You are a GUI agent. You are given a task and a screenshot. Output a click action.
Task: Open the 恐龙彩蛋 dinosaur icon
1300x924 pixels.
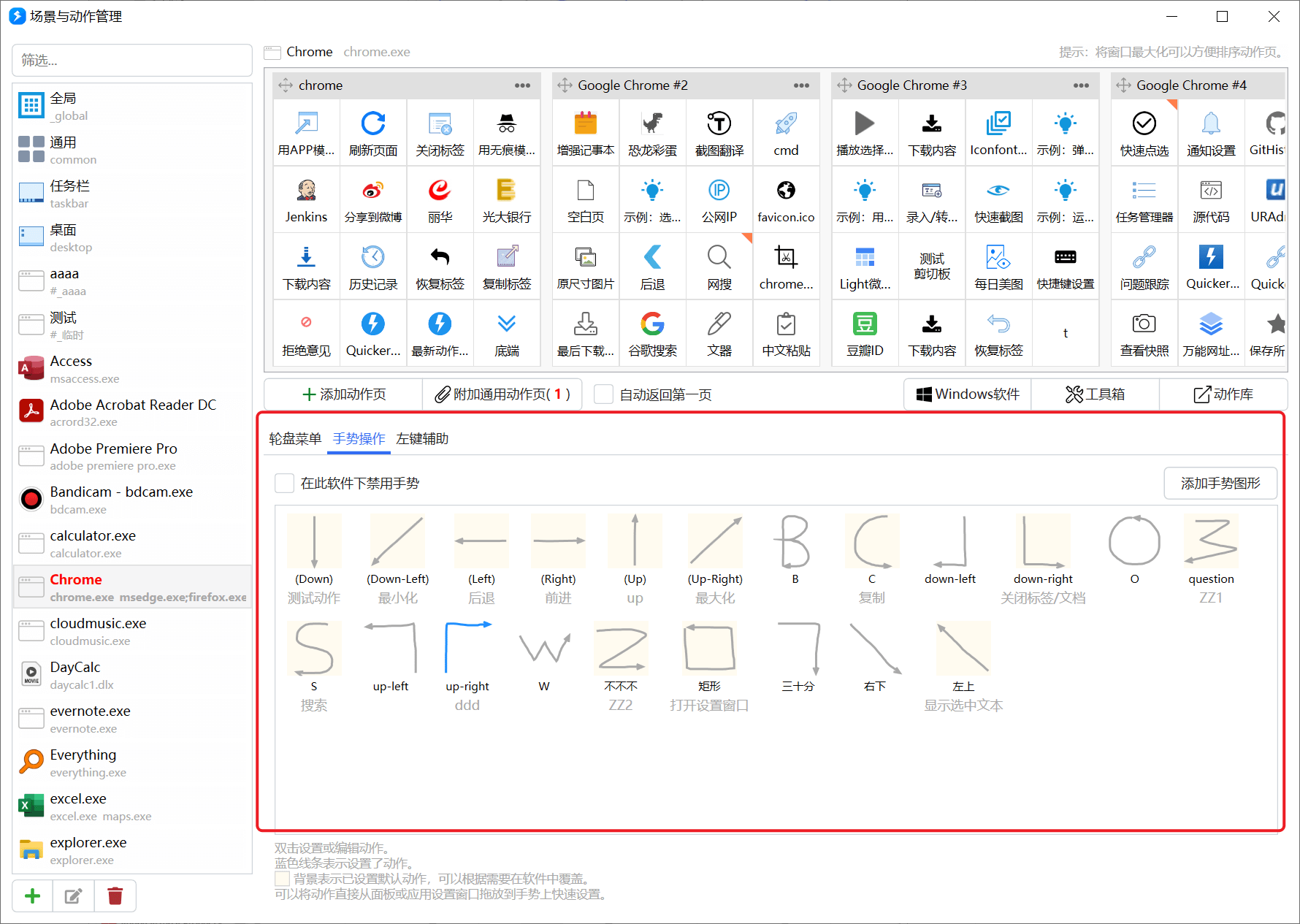click(x=652, y=123)
